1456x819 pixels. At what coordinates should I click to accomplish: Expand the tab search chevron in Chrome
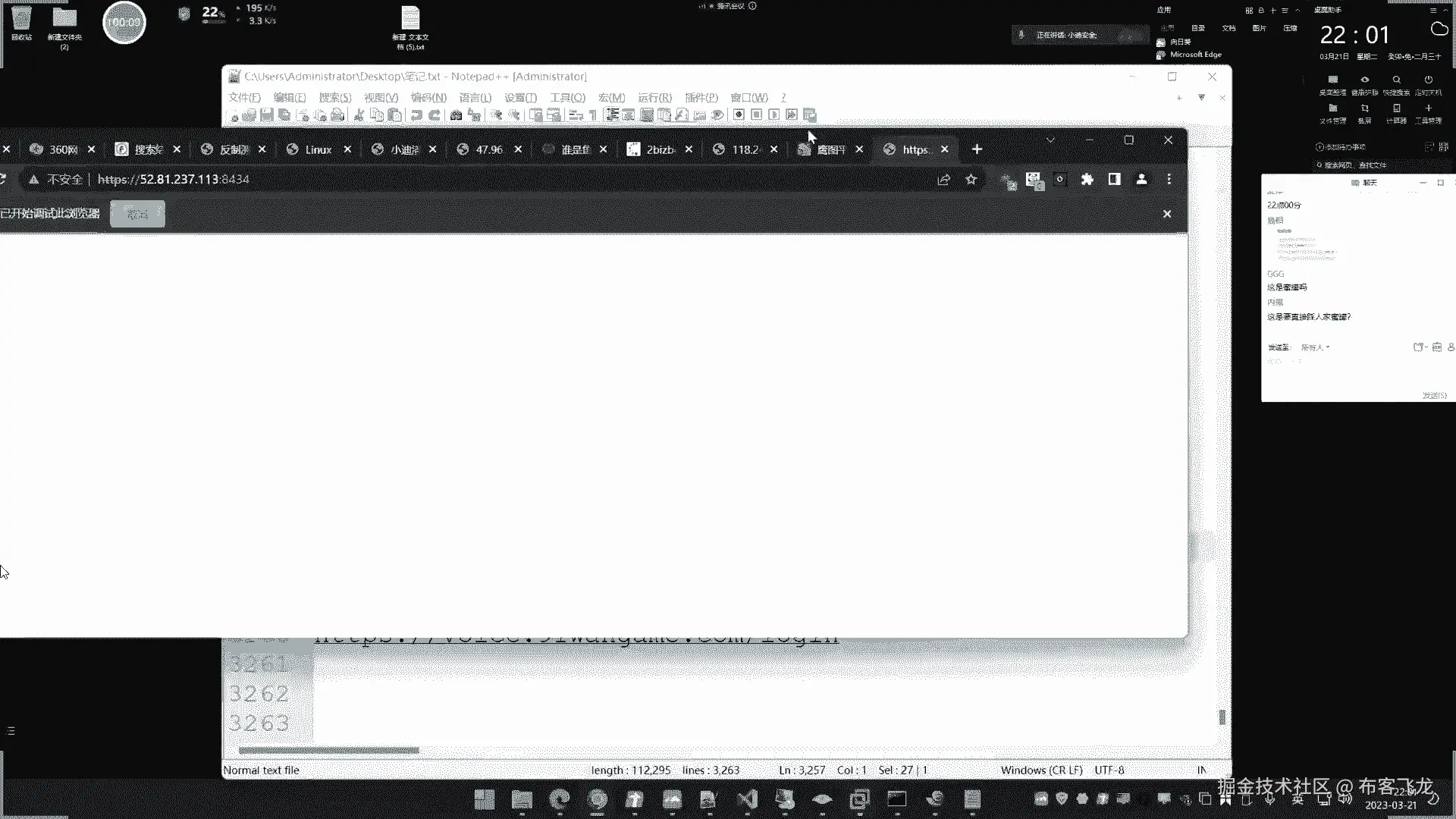click(1050, 140)
